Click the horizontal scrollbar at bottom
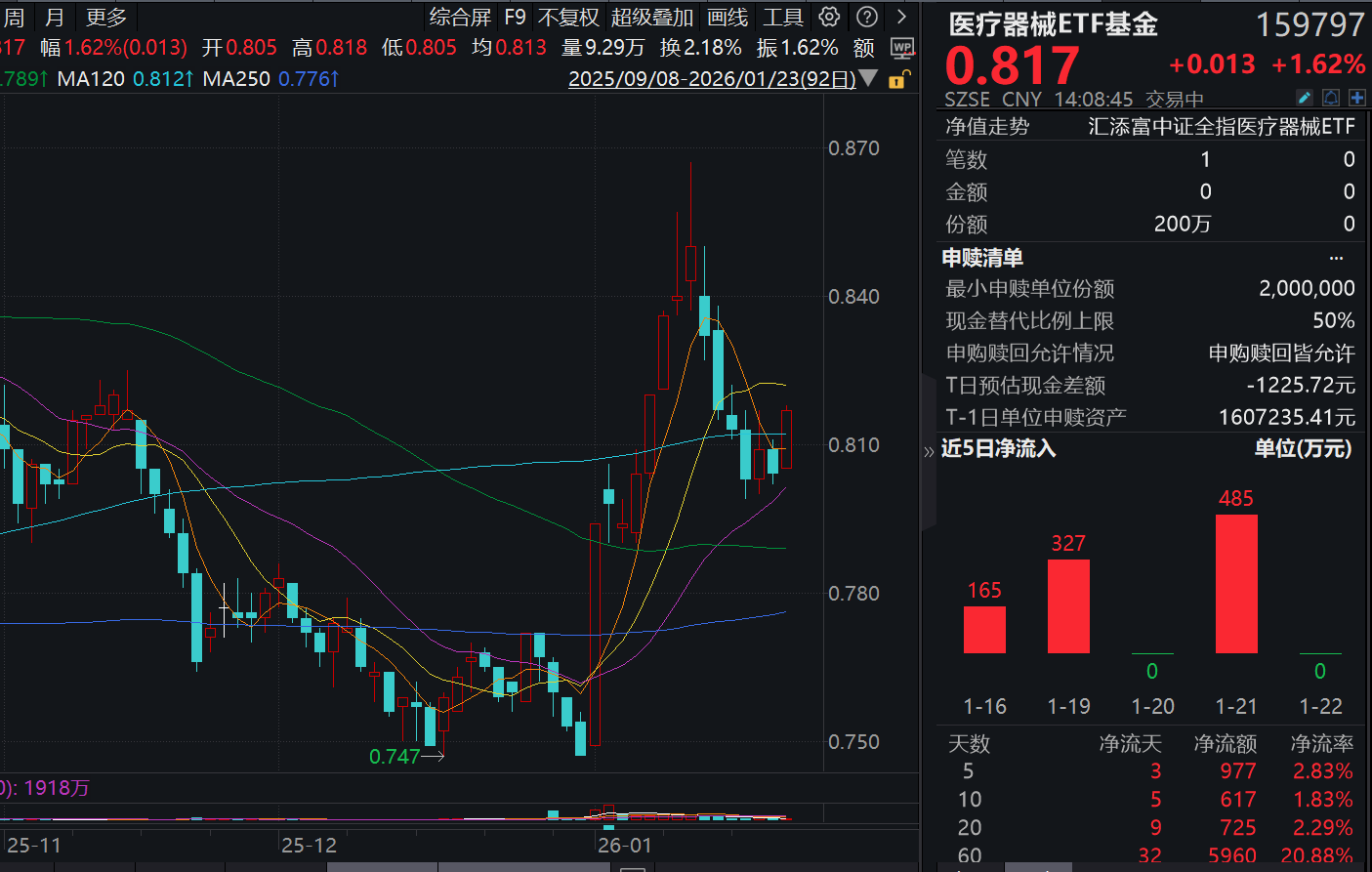Image resolution: width=1372 pixels, height=872 pixels. pyautogui.click(x=488, y=866)
